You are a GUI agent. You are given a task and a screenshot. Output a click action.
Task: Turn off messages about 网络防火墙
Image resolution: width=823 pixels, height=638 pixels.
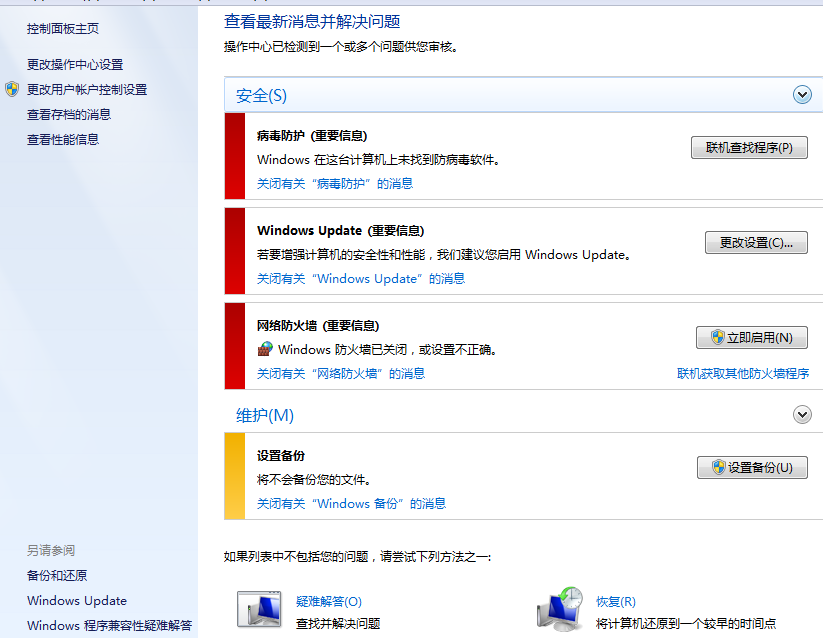pyautogui.click(x=341, y=374)
